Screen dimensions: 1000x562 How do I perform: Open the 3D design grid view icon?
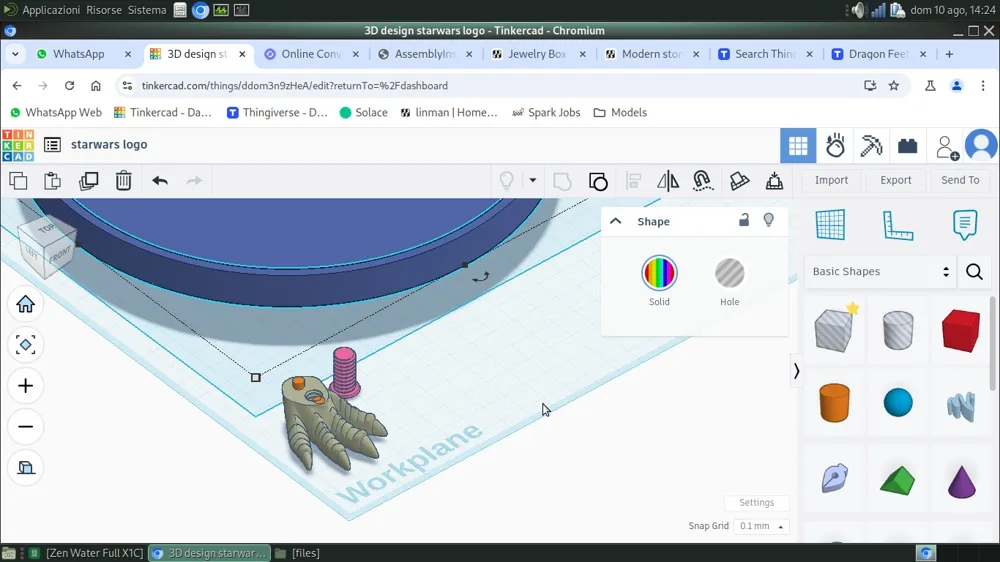coord(798,146)
